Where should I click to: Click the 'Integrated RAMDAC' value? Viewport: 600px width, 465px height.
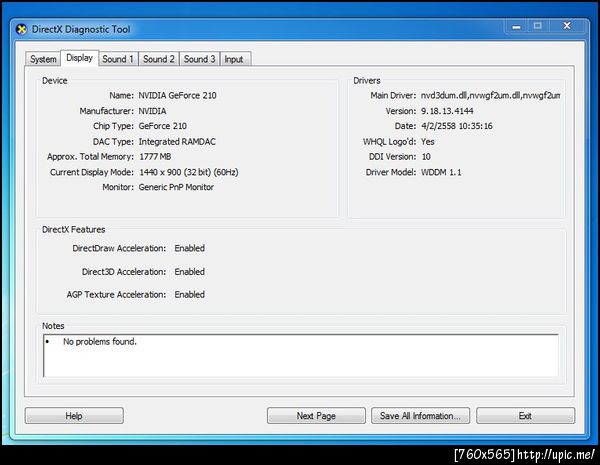coord(177,142)
